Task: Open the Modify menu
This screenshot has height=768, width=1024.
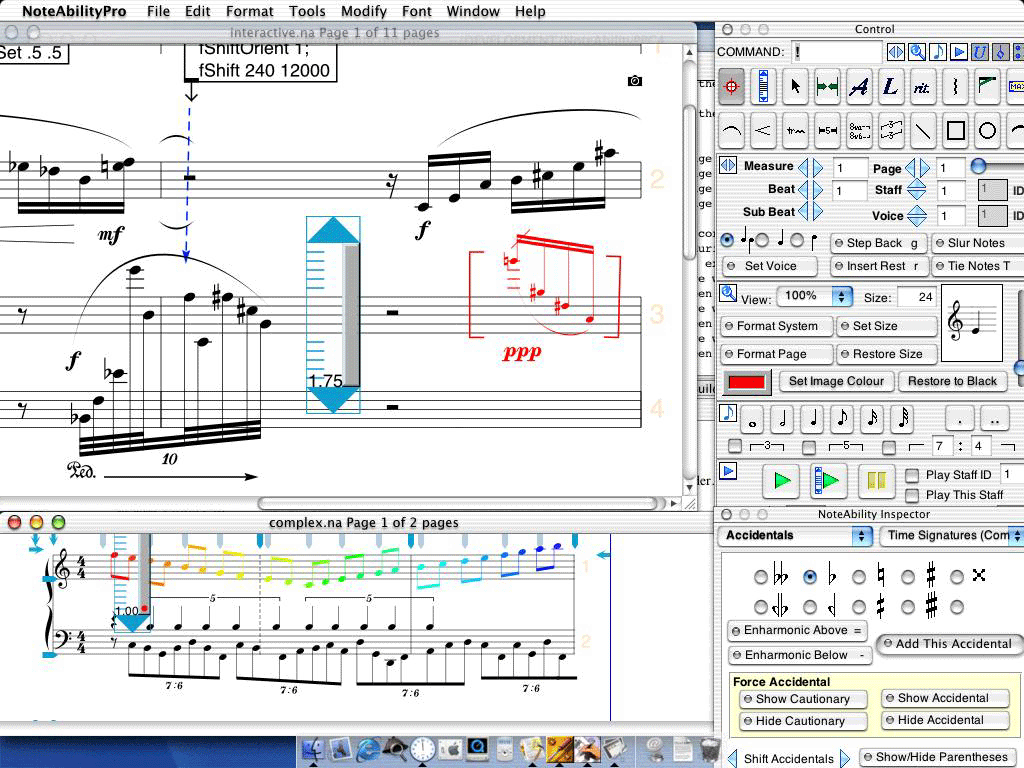Action: point(363,11)
